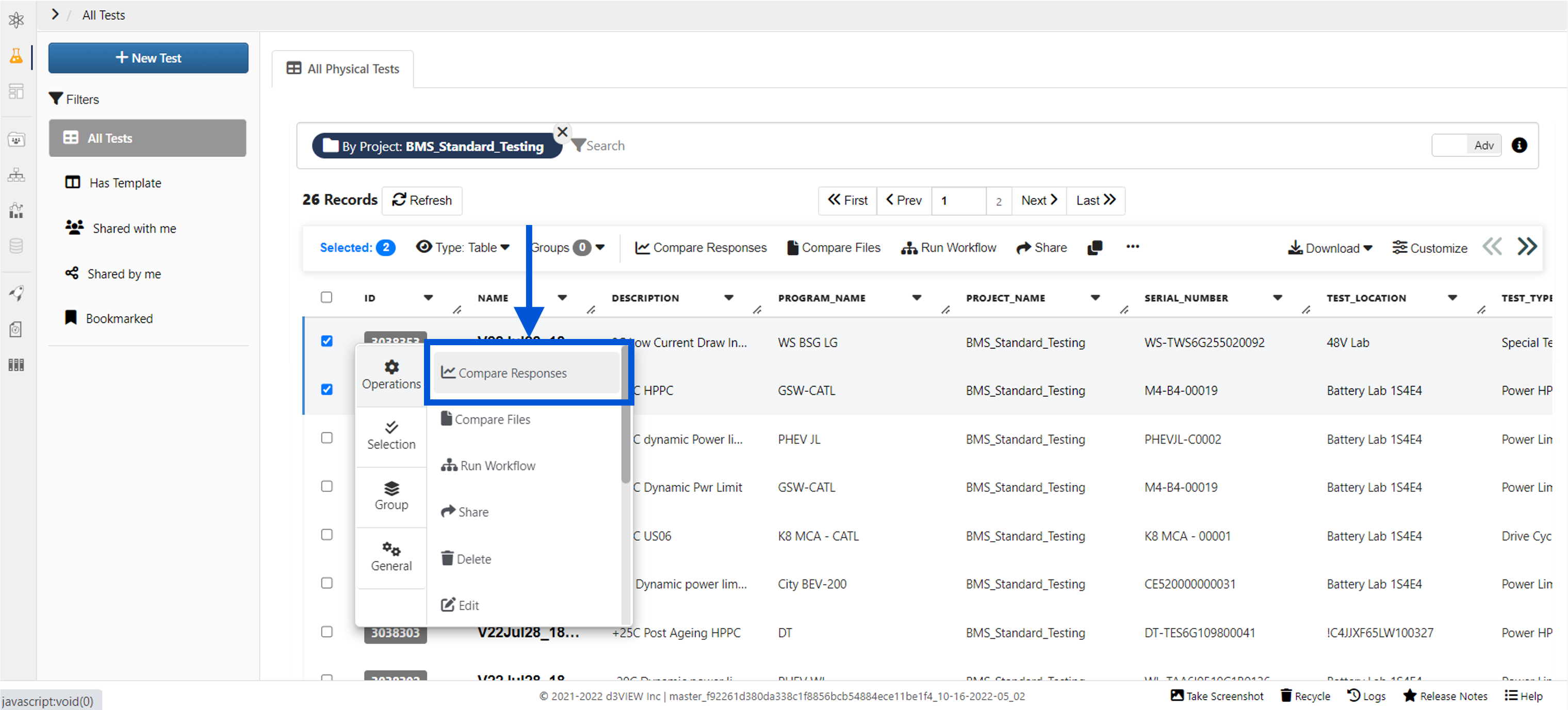Click the duplicate copy icon in toolbar
Viewport: 1568px width, 710px height.
point(1095,248)
